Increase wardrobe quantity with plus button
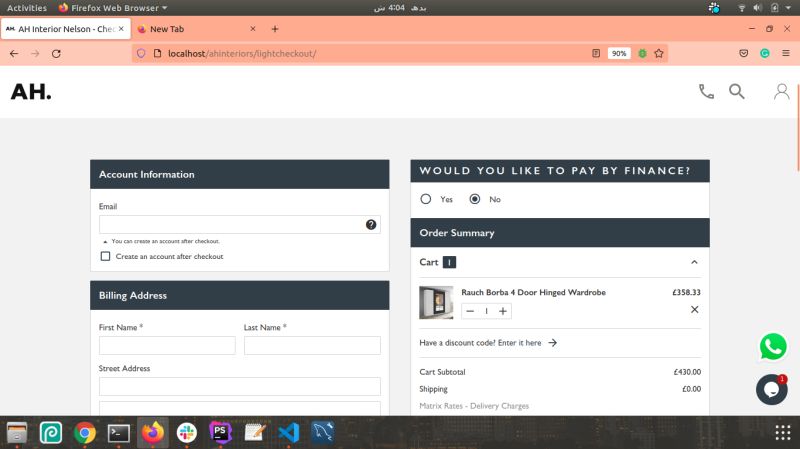This screenshot has height=449, width=800. [503, 311]
